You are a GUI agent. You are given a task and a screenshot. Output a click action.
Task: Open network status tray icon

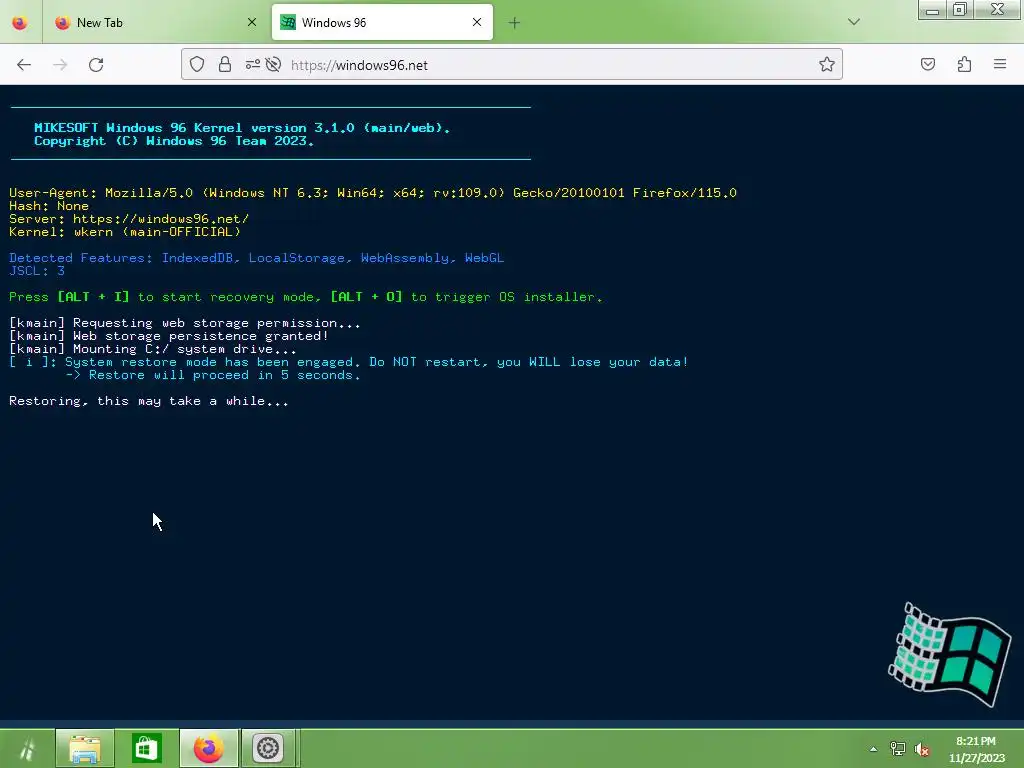pyautogui.click(x=898, y=749)
